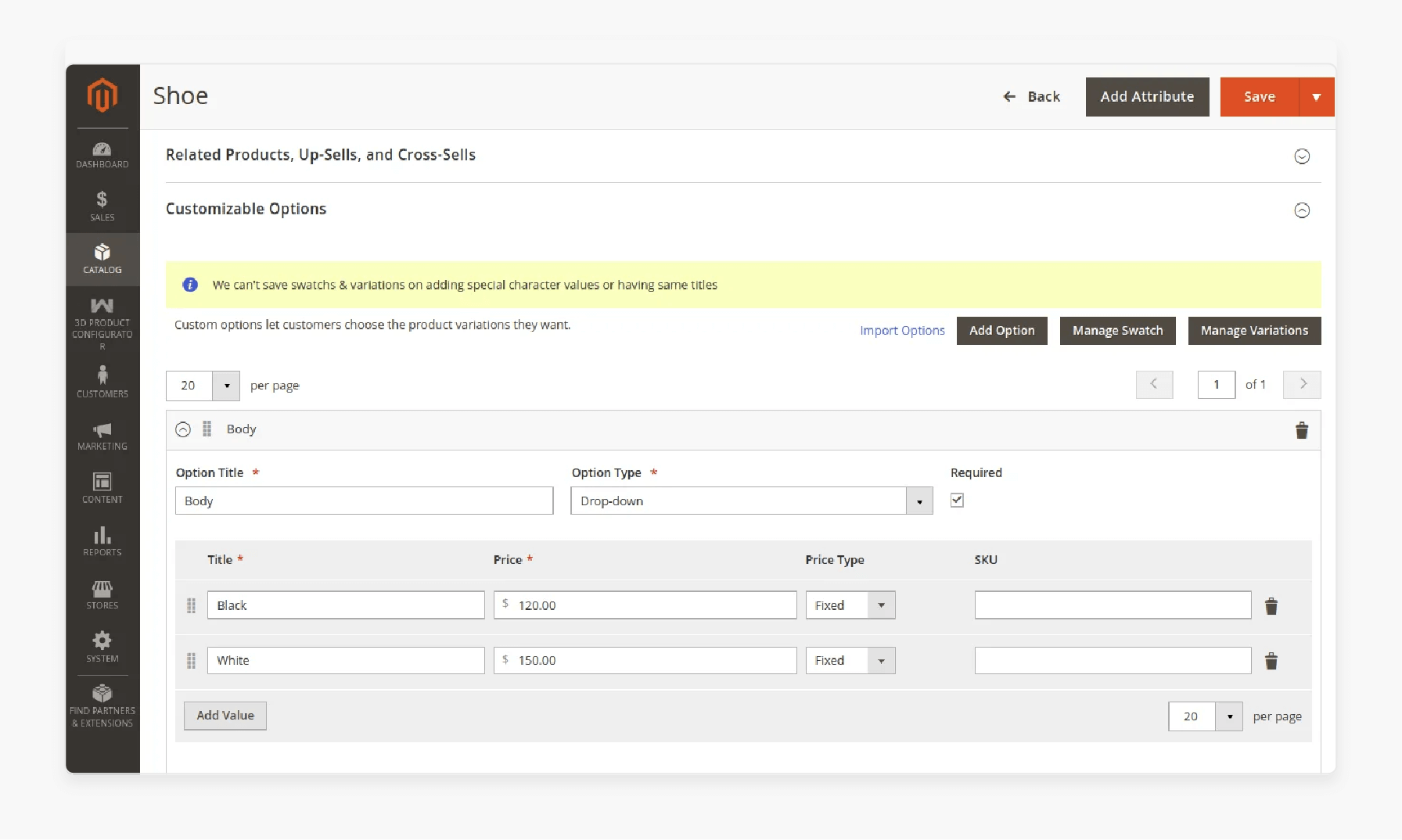Image resolution: width=1402 pixels, height=840 pixels.
Task: Open the System sidebar menu
Action: 102,648
